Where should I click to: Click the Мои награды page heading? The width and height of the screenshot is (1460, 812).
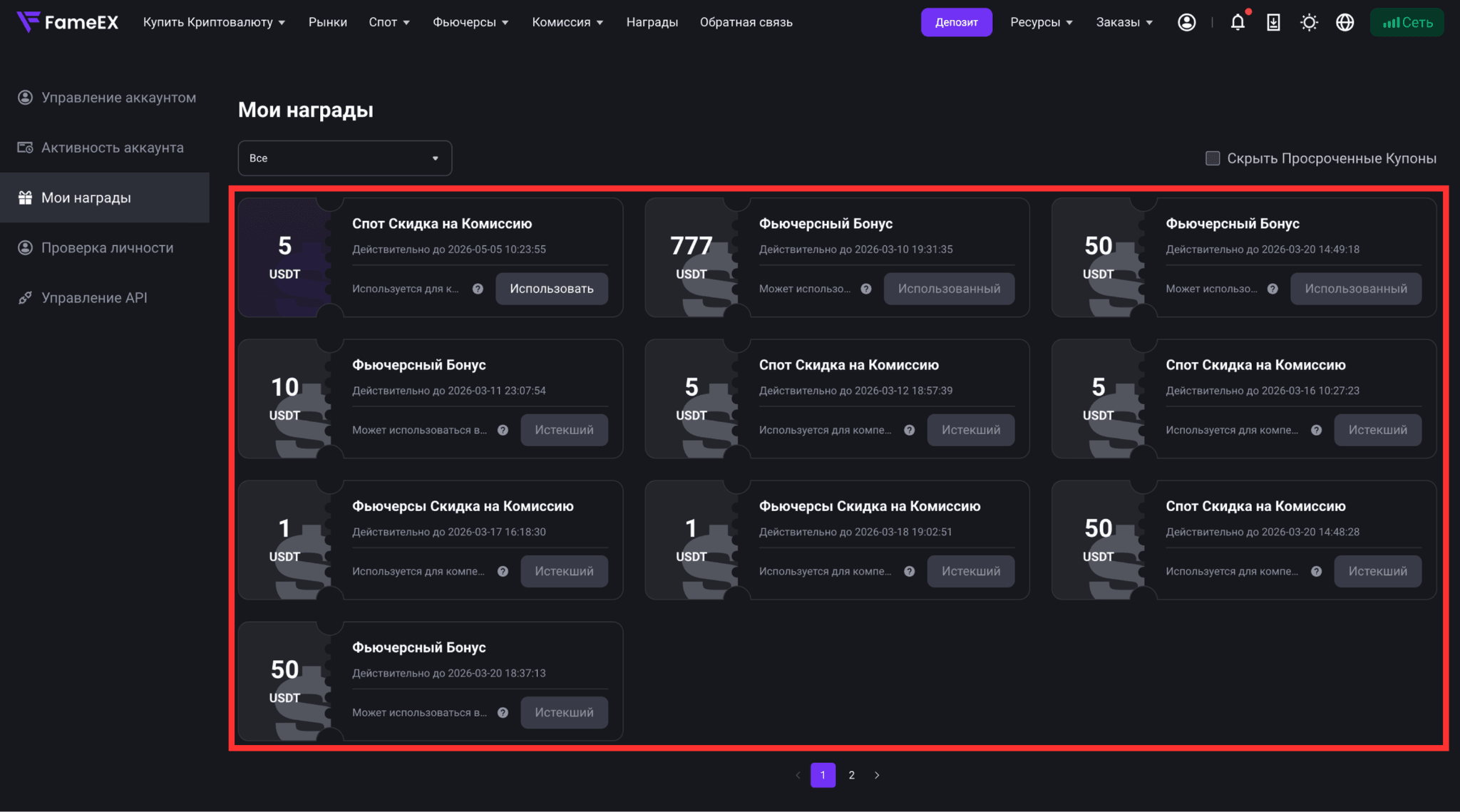click(305, 110)
